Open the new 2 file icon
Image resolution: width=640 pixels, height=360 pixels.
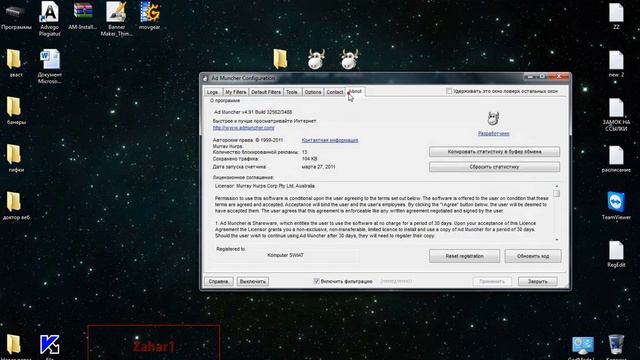(616, 64)
